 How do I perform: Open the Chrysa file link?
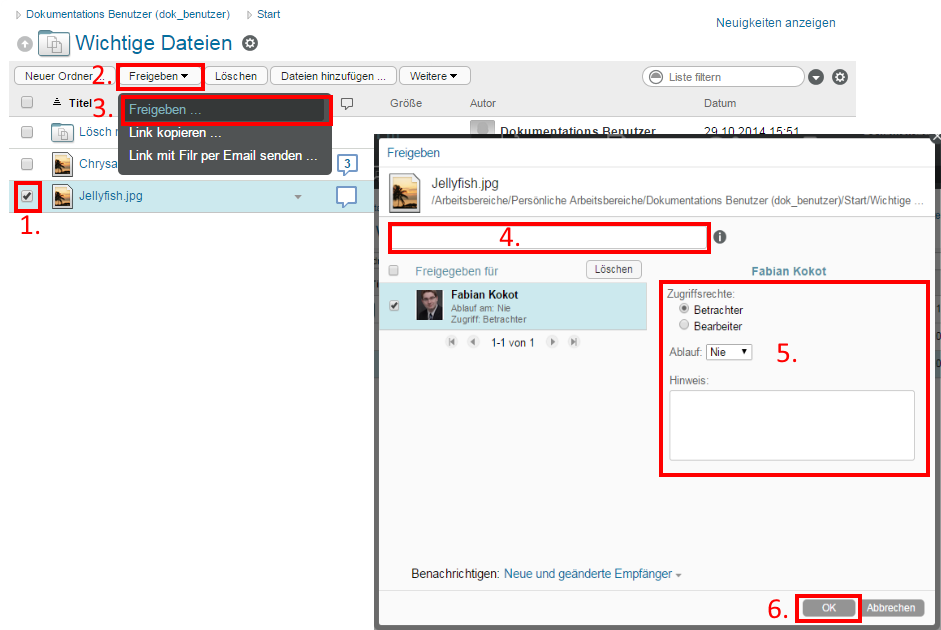98,163
